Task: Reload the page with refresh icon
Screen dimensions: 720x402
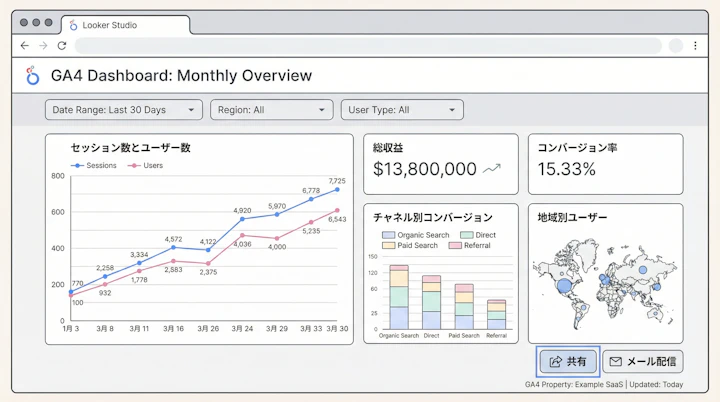Action: 62,45
